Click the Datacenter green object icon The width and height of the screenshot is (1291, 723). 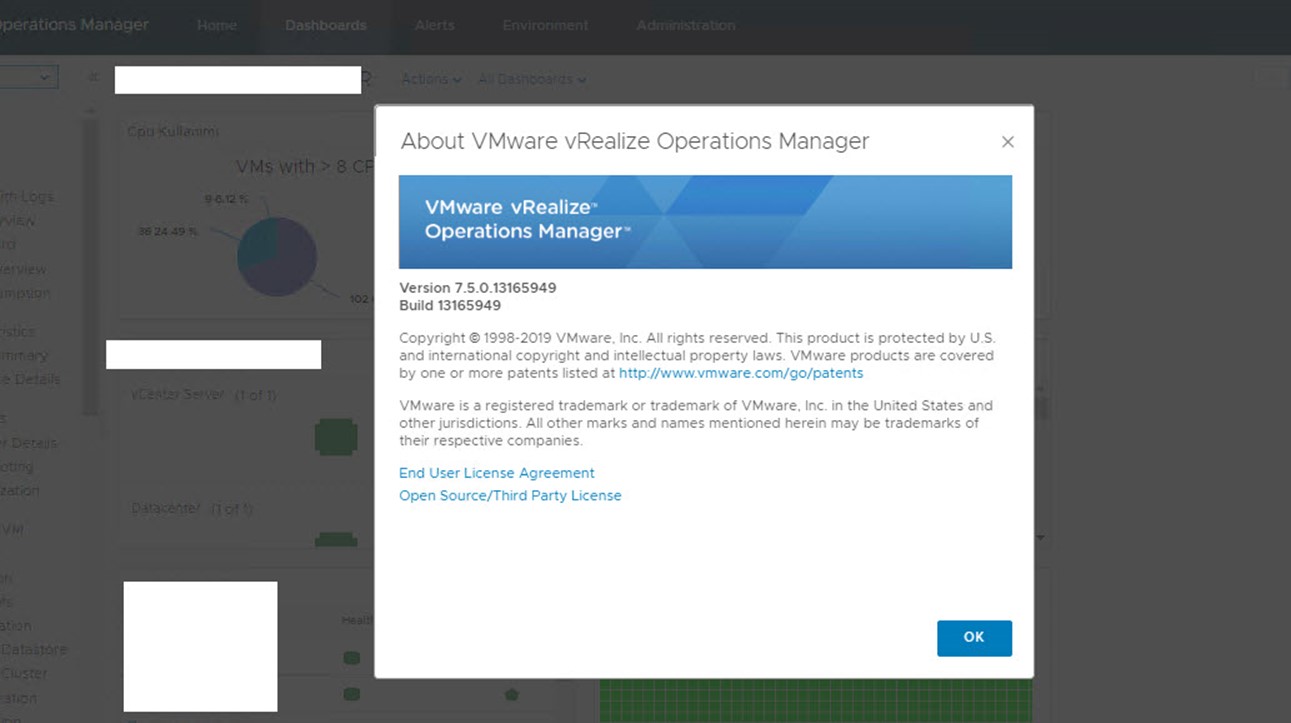pos(336,540)
